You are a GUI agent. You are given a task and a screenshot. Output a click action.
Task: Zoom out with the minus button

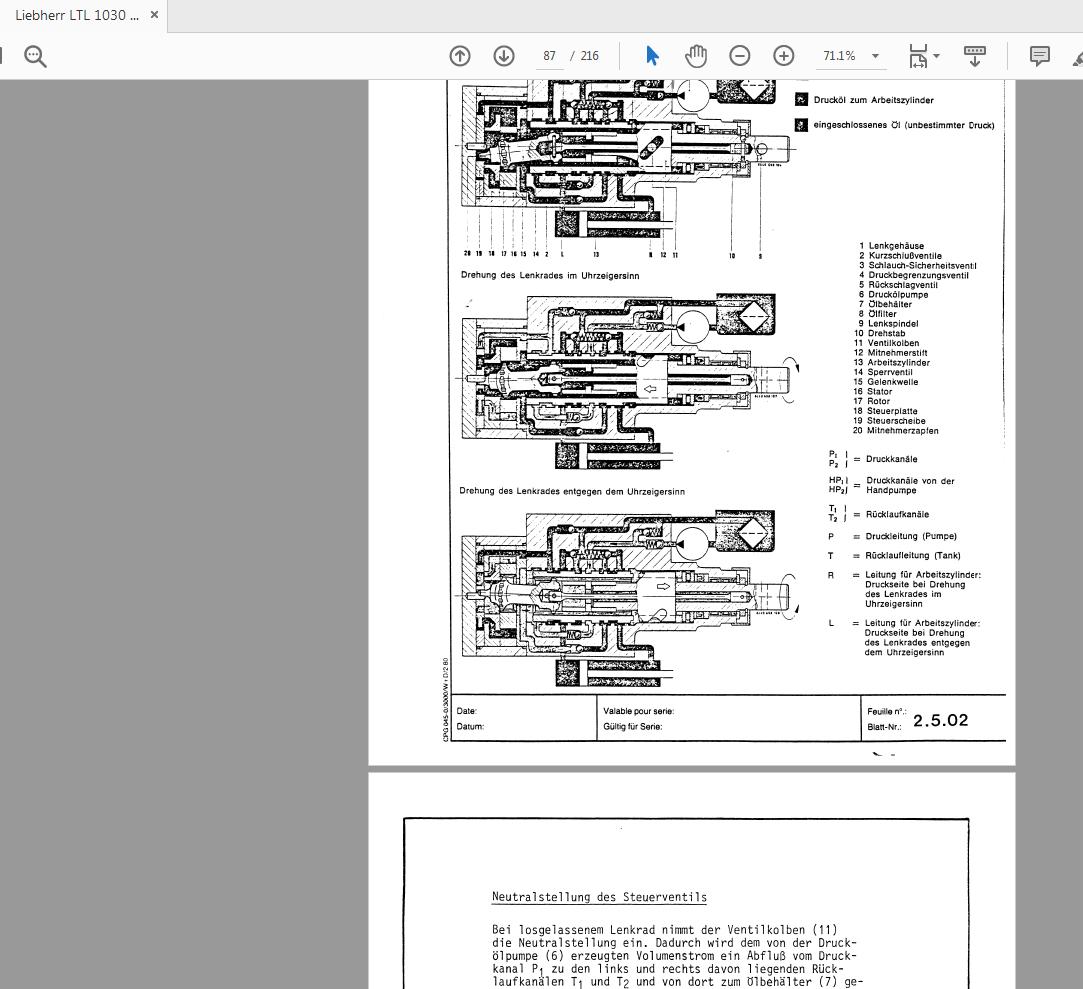click(x=740, y=56)
